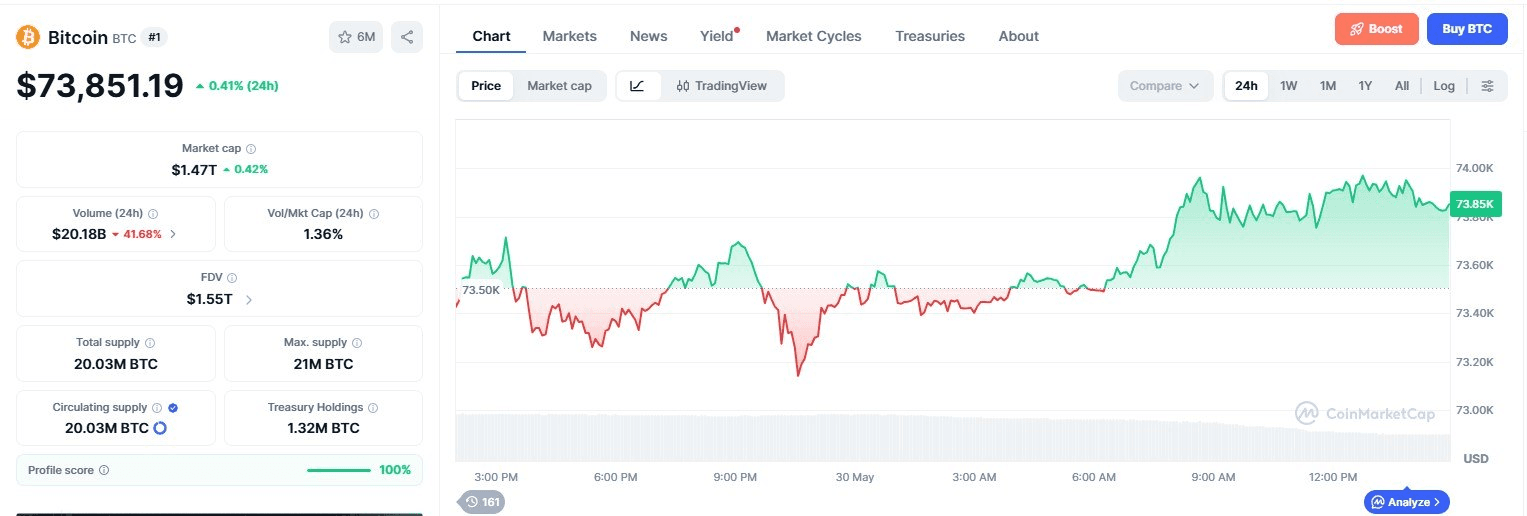Click the Analyze button
Screen dimensions: 1527x516
(x=1406, y=502)
